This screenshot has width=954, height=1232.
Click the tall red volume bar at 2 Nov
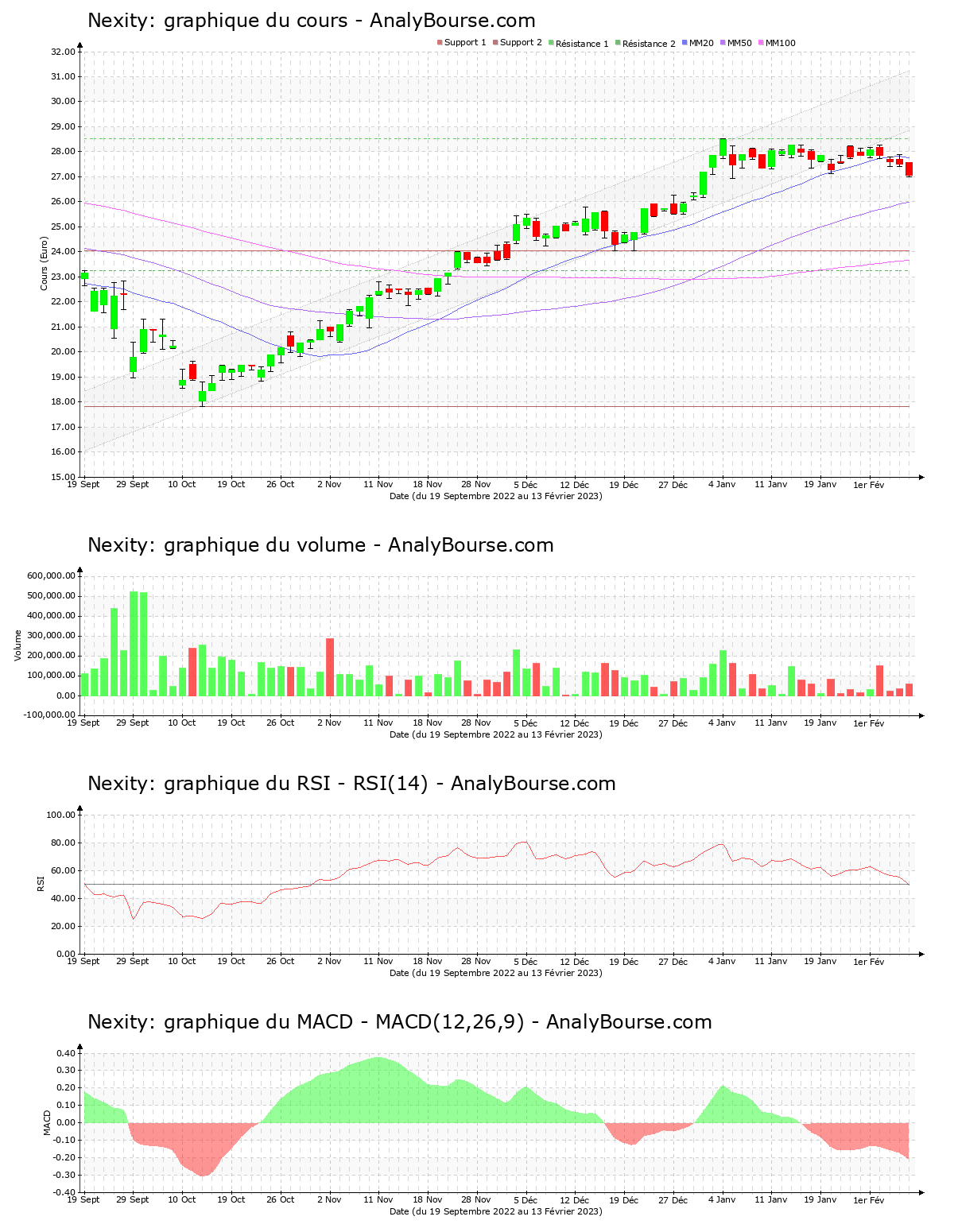click(x=330, y=667)
